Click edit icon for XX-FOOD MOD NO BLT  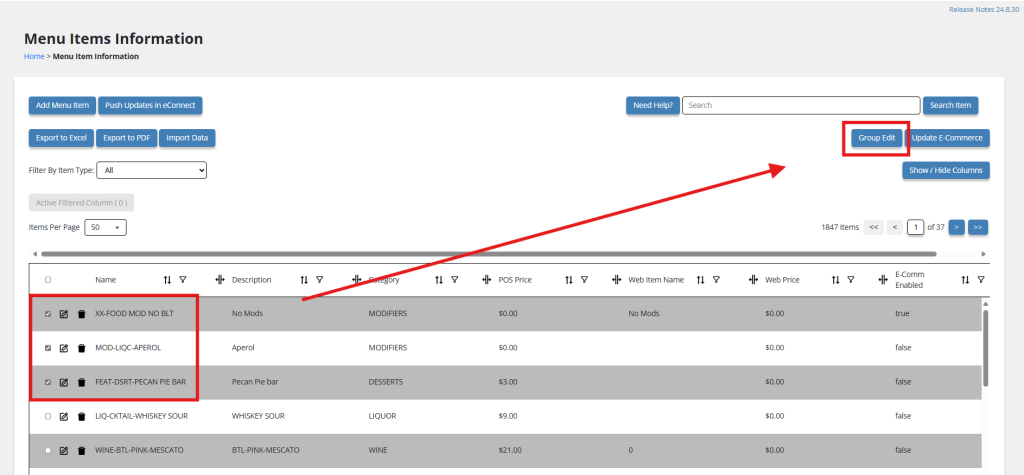point(64,314)
